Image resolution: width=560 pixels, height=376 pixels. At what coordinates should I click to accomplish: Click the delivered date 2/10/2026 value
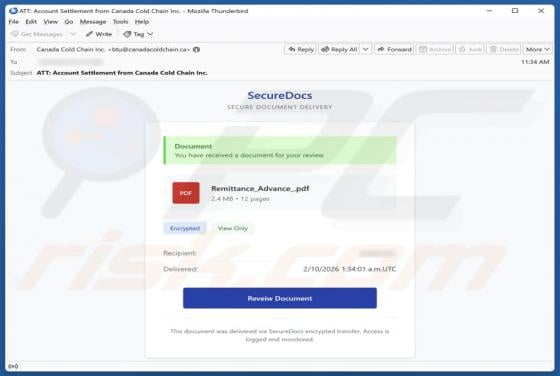[349, 269]
